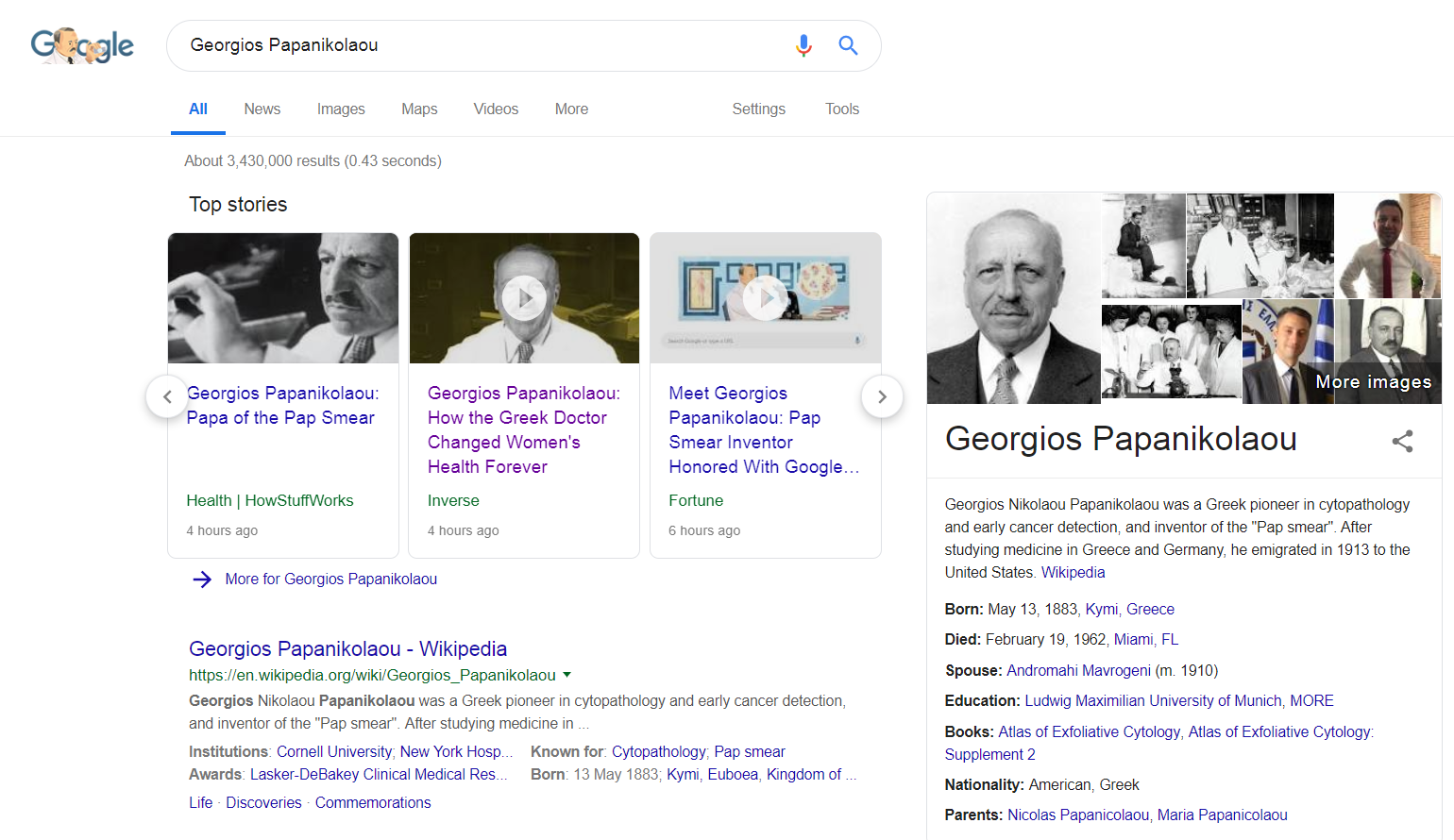Click Greece in the Born row
Screen dimensions: 1454x840
tap(1150, 609)
